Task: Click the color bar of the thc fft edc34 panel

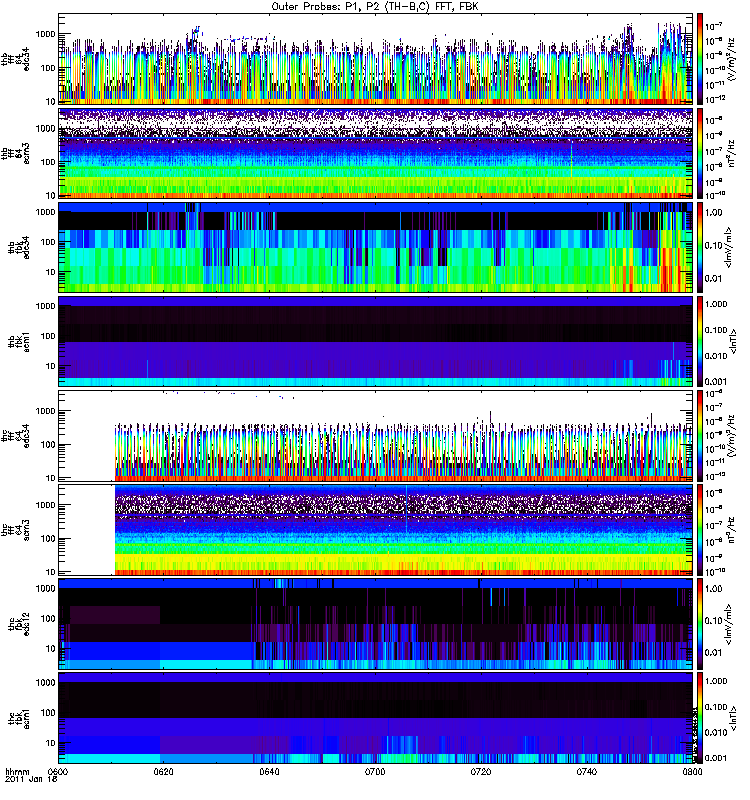Action: pos(700,436)
